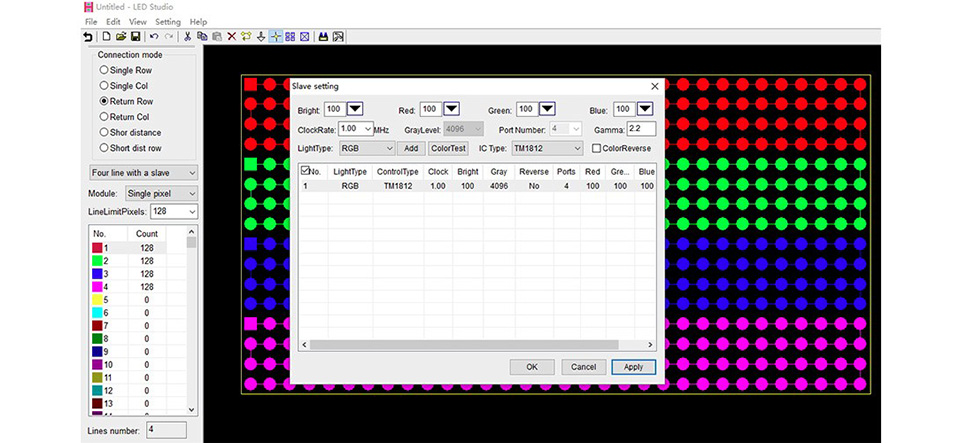Enable the ColorReverse checkbox

coord(596,148)
